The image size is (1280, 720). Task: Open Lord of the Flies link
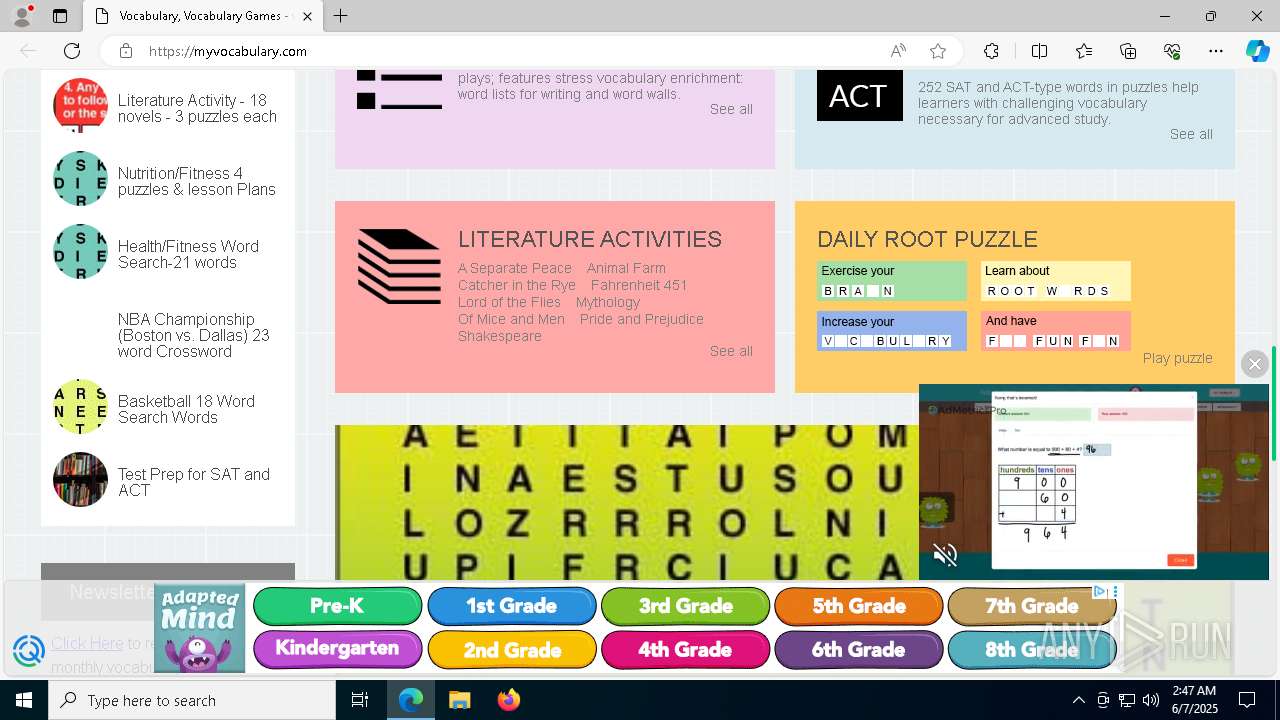coord(509,302)
